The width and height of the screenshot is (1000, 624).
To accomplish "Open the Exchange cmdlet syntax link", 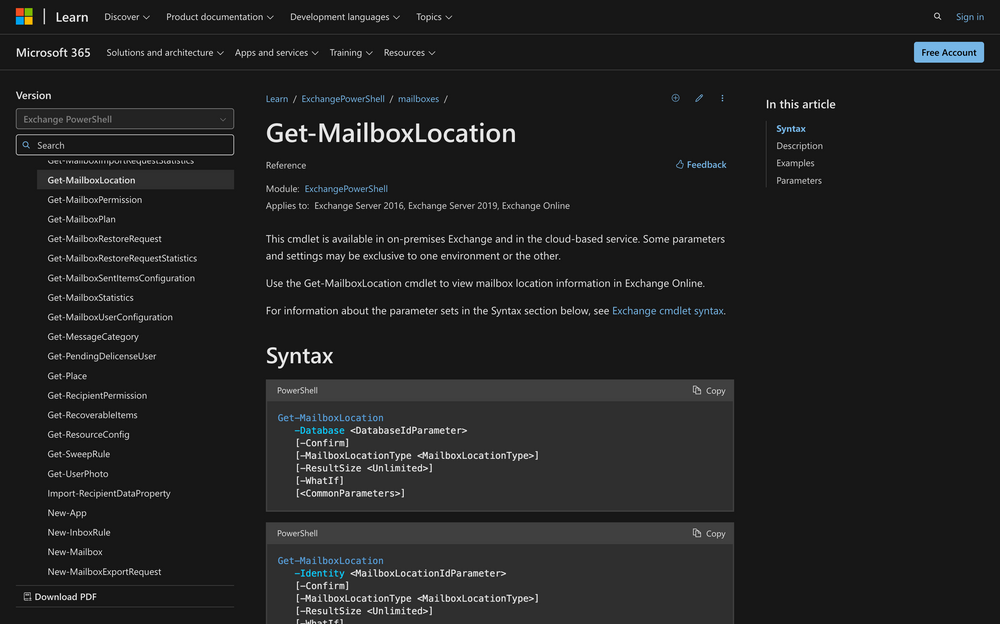I will click(669, 310).
